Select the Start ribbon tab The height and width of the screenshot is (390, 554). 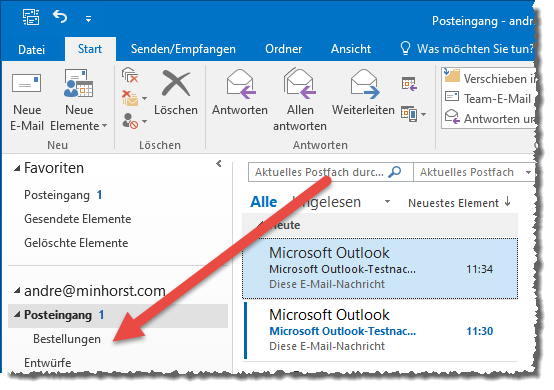90,49
